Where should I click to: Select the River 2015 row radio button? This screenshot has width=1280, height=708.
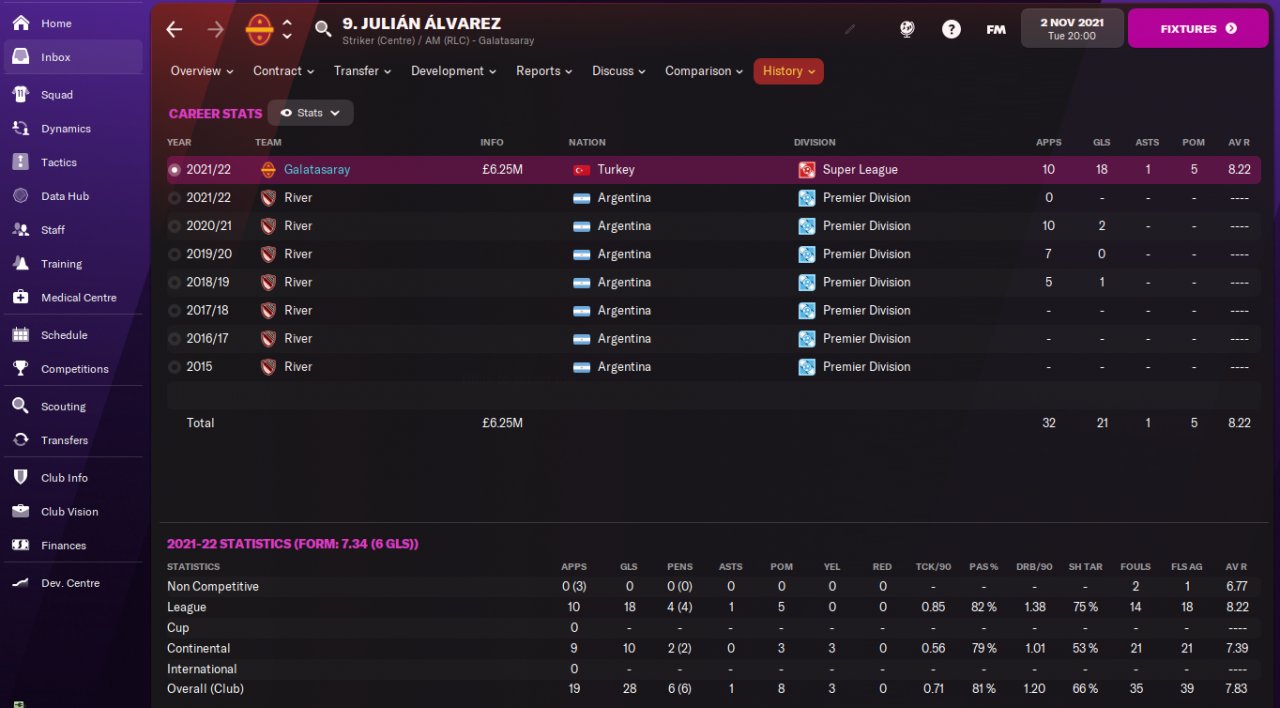click(x=175, y=367)
